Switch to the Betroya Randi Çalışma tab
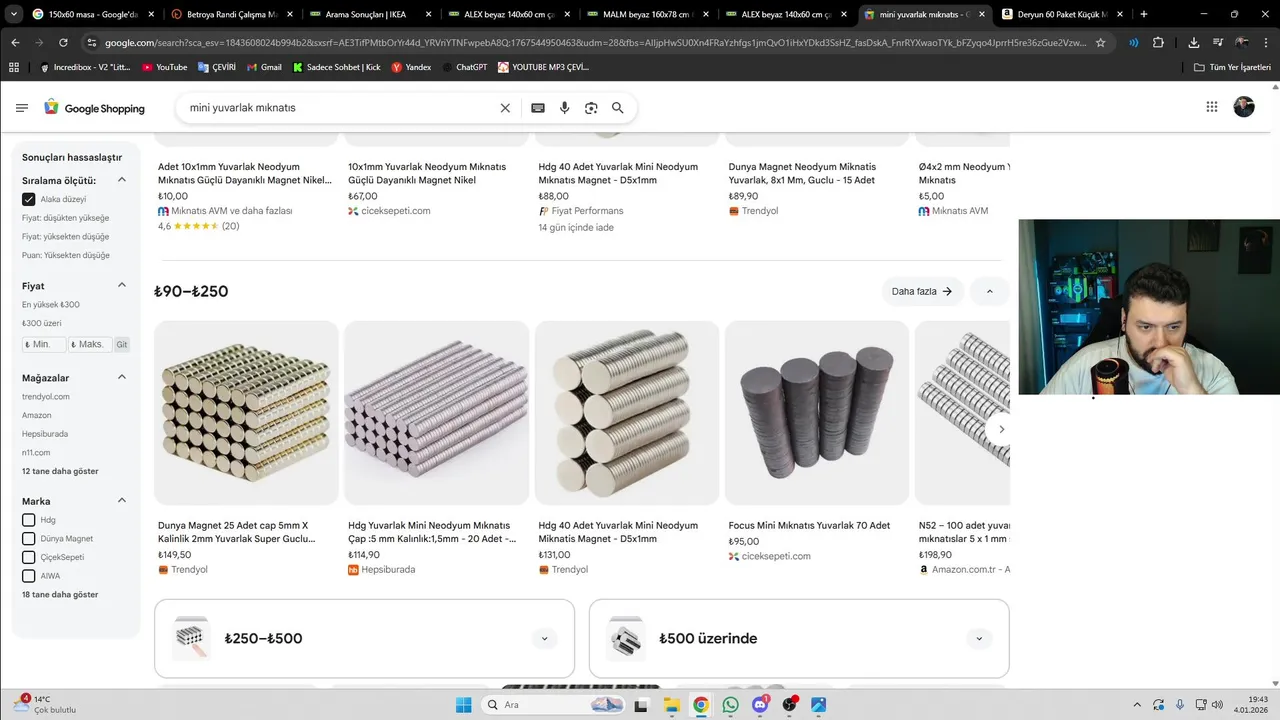 [x=229, y=14]
